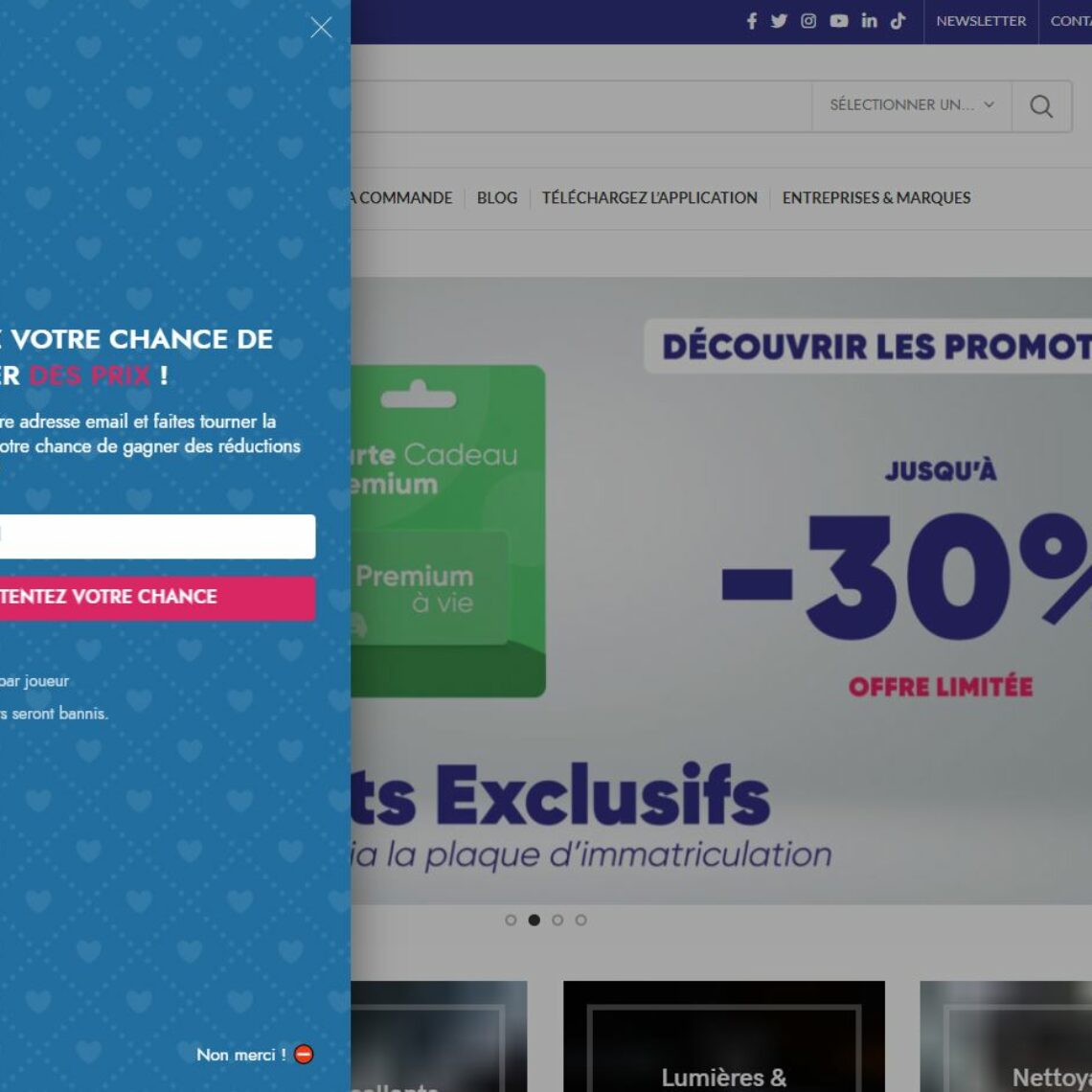
Task: Click the search magnifier icon
Action: click(x=1041, y=106)
